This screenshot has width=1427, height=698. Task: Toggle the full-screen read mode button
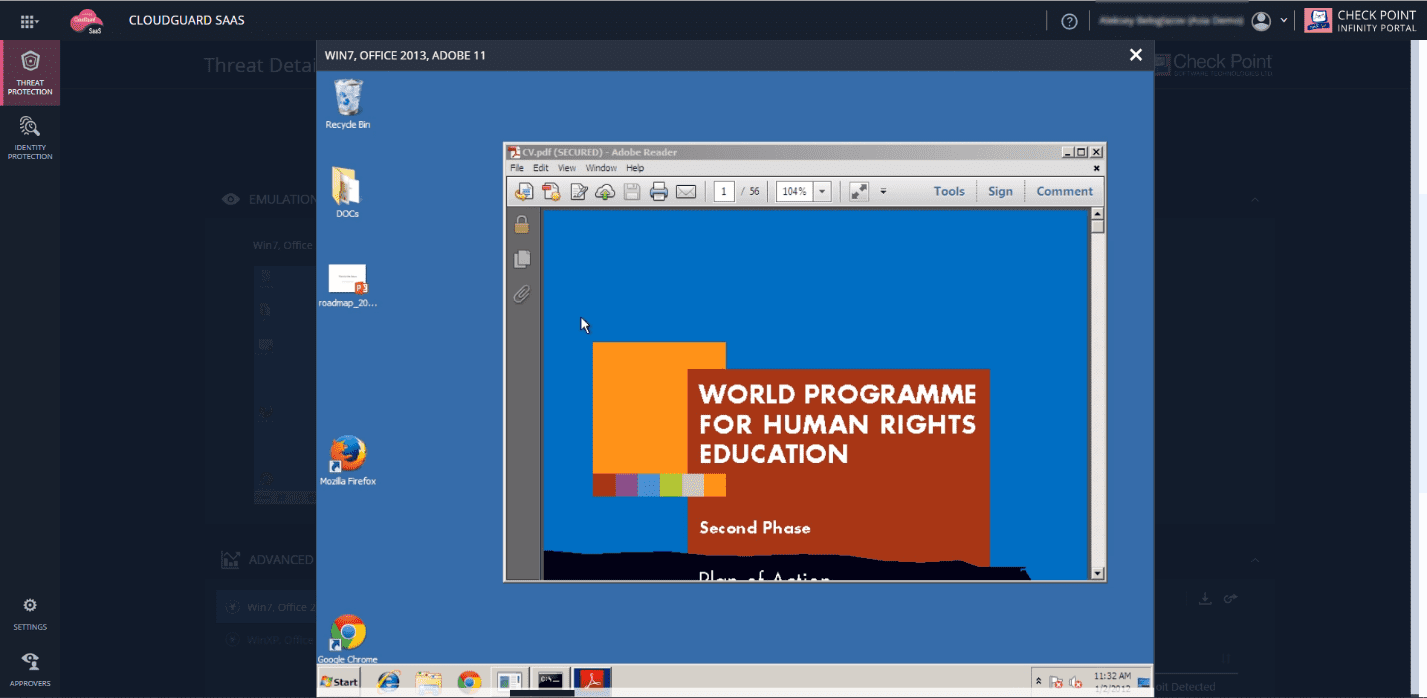858,192
